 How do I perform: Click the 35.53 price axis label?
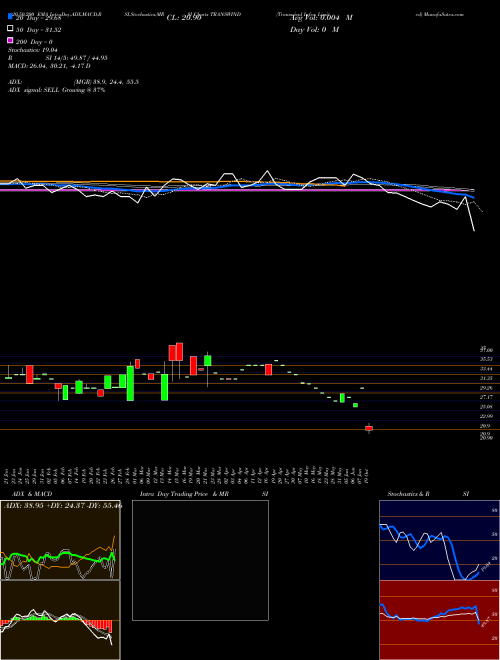coord(487,359)
